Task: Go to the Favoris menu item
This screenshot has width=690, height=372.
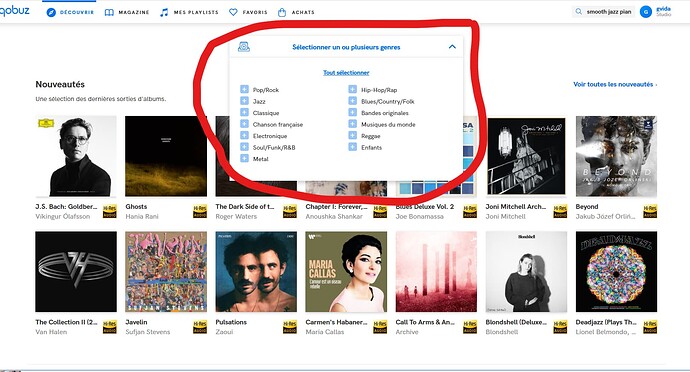Action: (255, 12)
